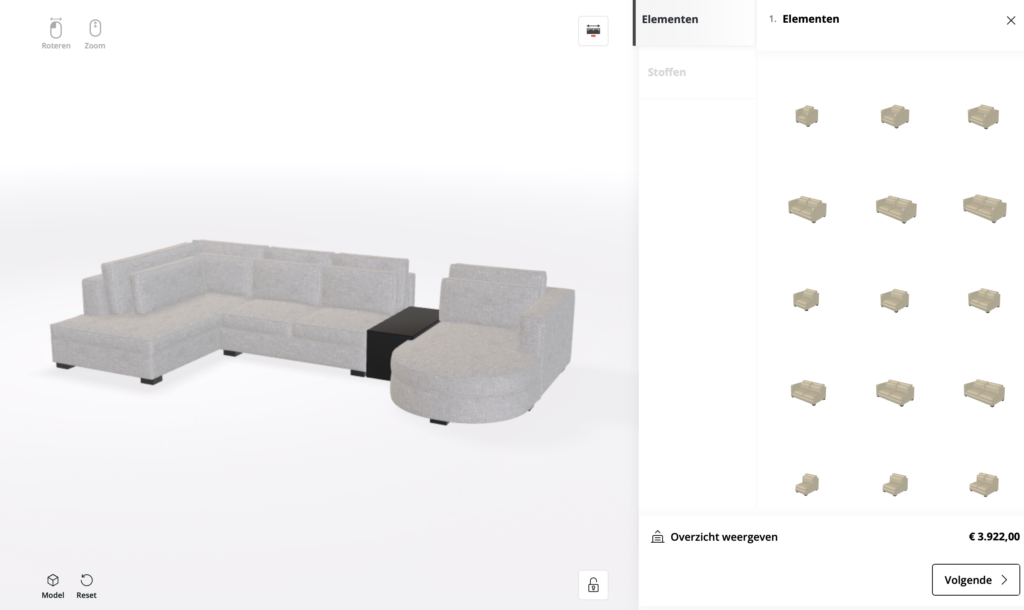Pick the first chaise element in bottom row

pyautogui.click(x=807, y=484)
